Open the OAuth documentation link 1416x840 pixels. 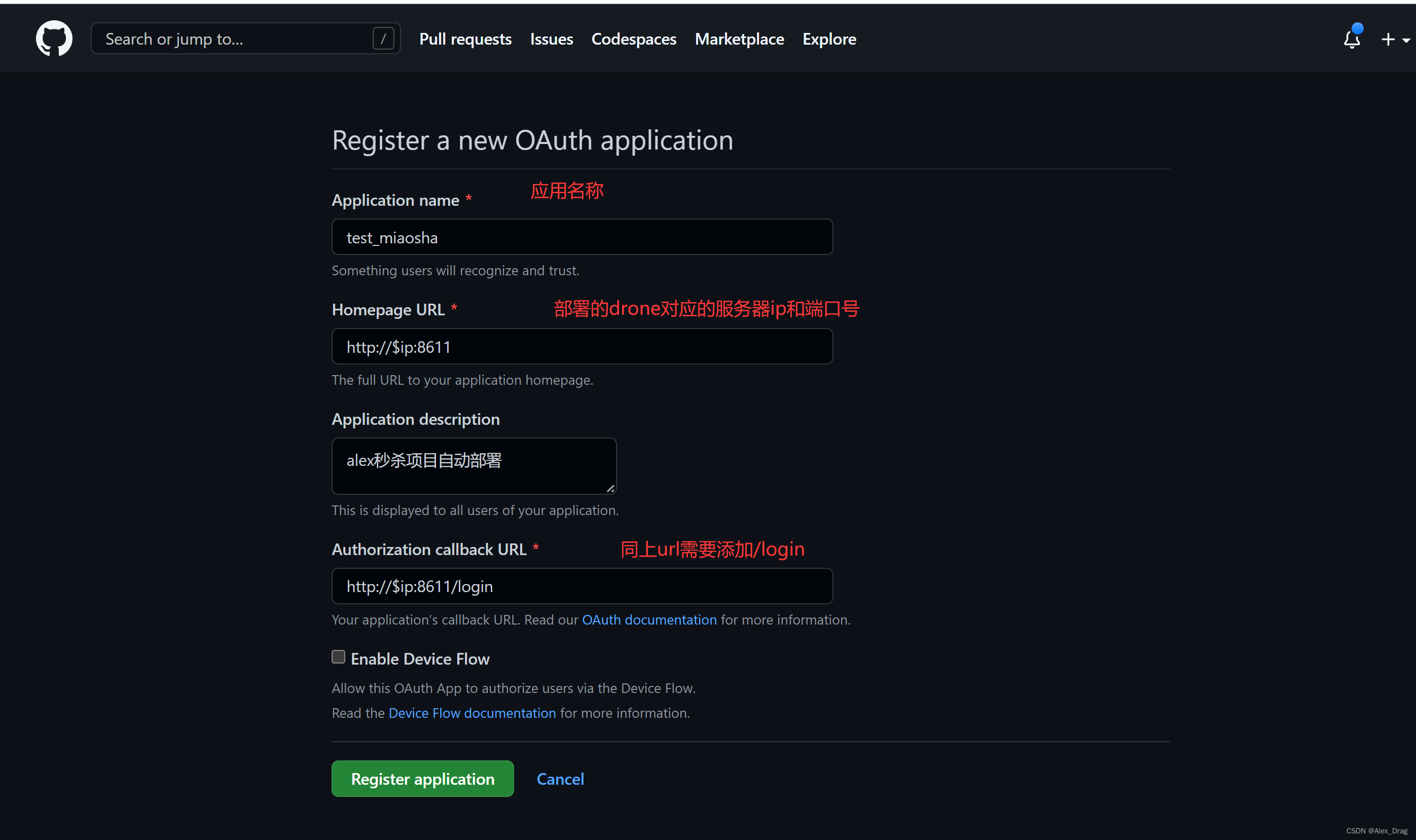coord(649,620)
